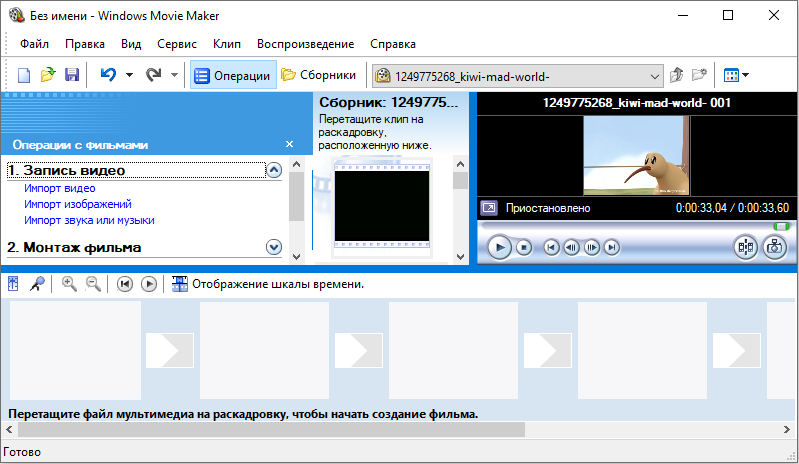Click the Импорт звука или музыки link

pyautogui.click(x=89, y=220)
